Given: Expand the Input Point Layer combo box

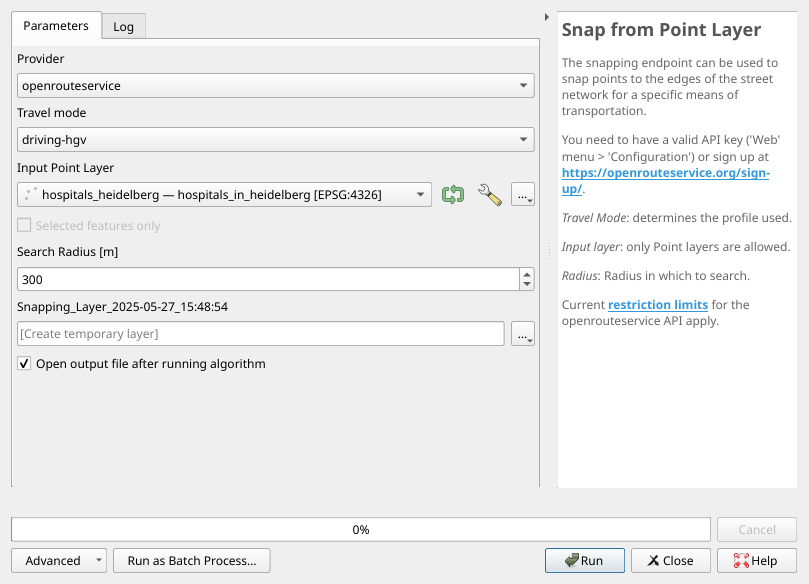Looking at the screenshot, I should point(421,195).
